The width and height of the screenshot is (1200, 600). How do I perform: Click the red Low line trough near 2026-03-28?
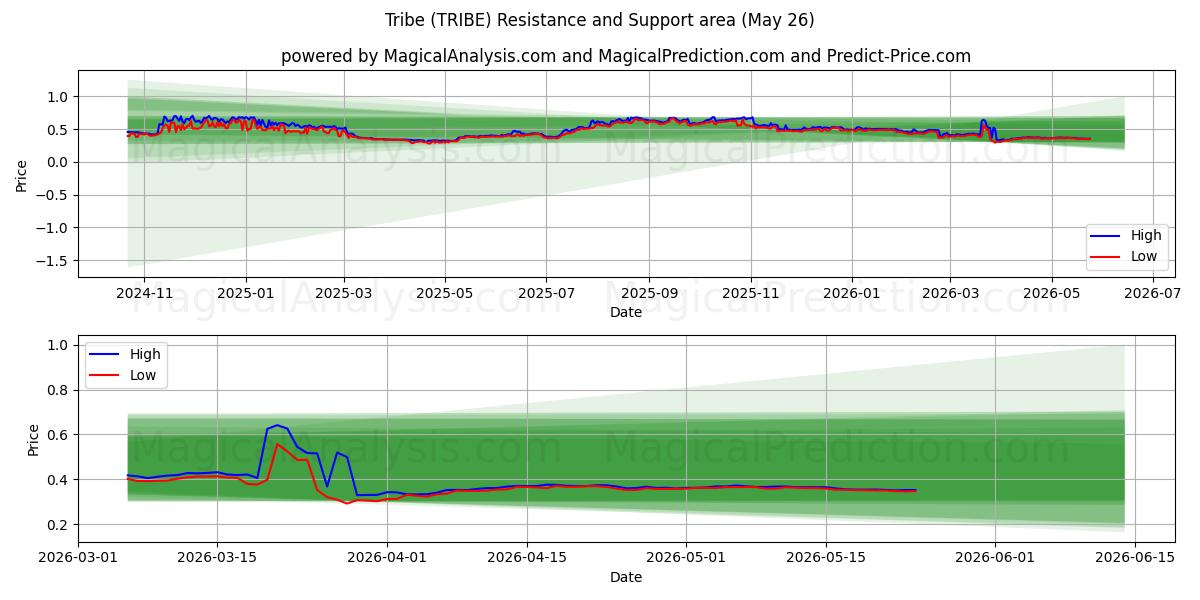coord(347,503)
